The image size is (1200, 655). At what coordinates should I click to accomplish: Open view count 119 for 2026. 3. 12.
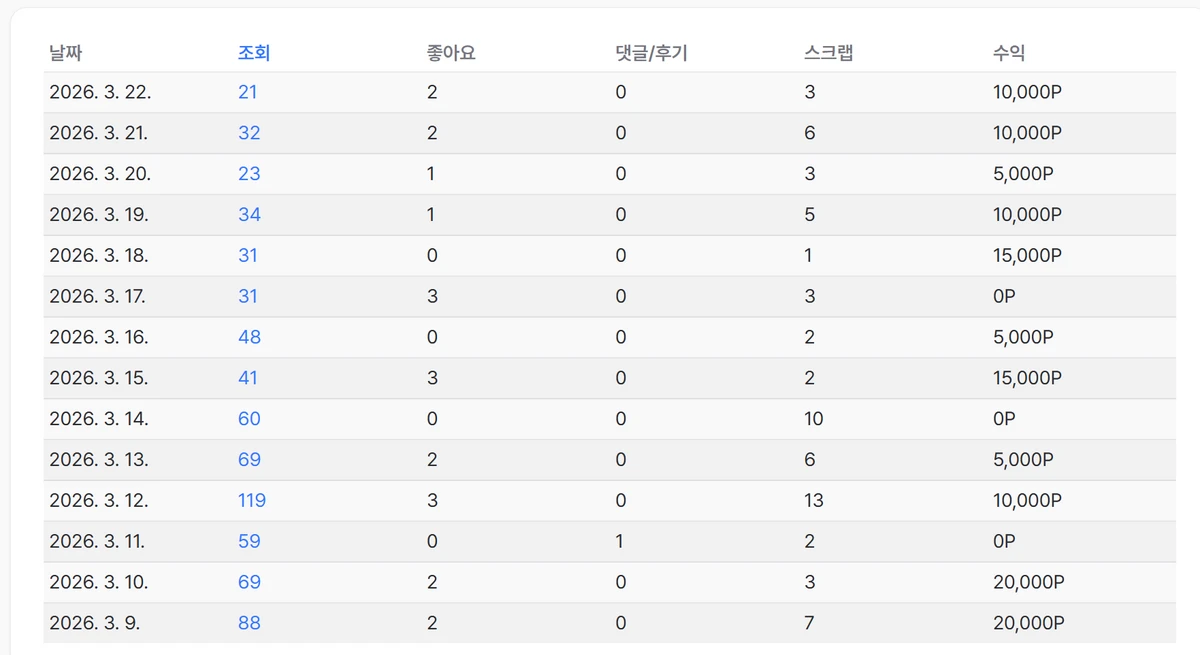click(x=252, y=500)
